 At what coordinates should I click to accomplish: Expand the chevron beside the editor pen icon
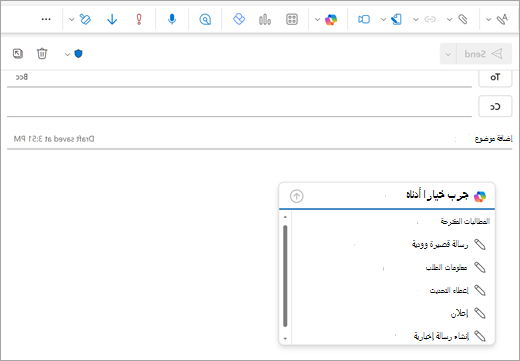pos(488,20)
